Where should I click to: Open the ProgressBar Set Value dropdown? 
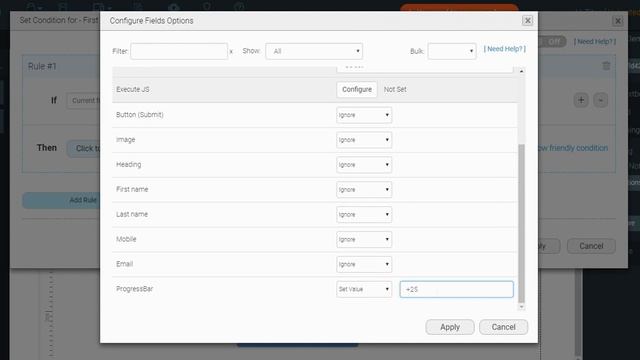click(364, 289)
